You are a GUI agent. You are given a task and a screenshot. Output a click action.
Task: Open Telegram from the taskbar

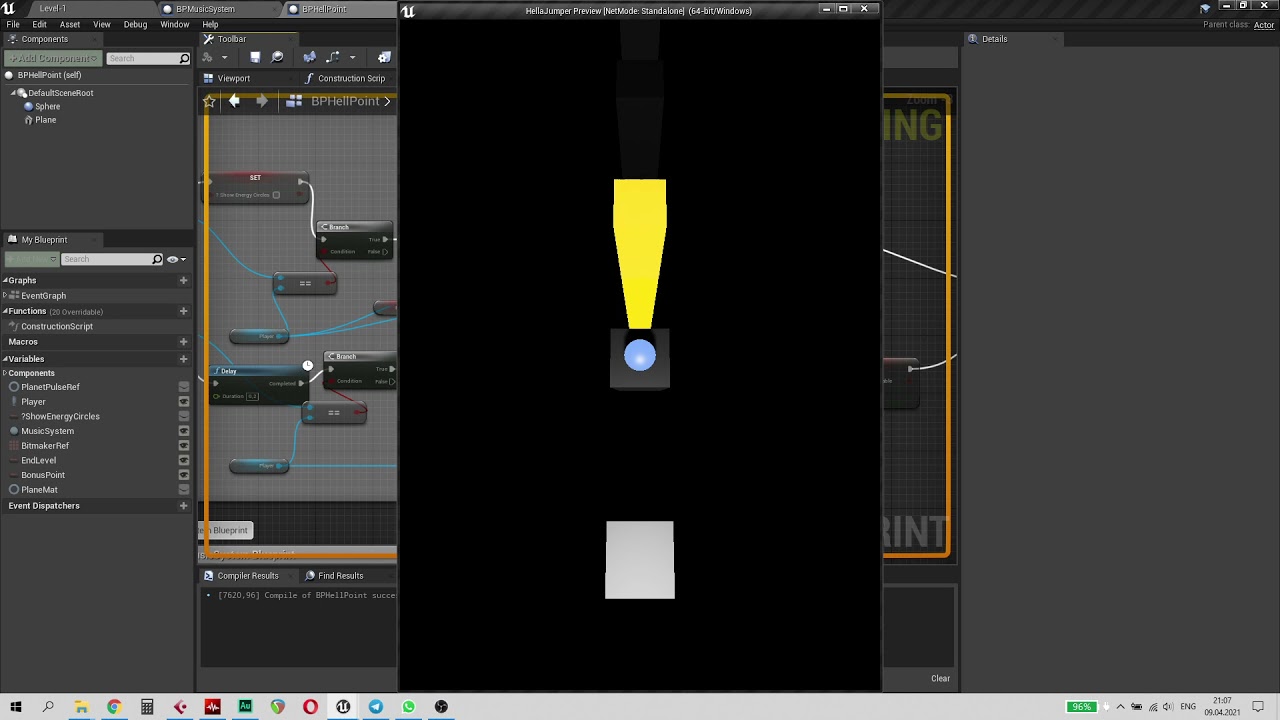tap(376, 707)
